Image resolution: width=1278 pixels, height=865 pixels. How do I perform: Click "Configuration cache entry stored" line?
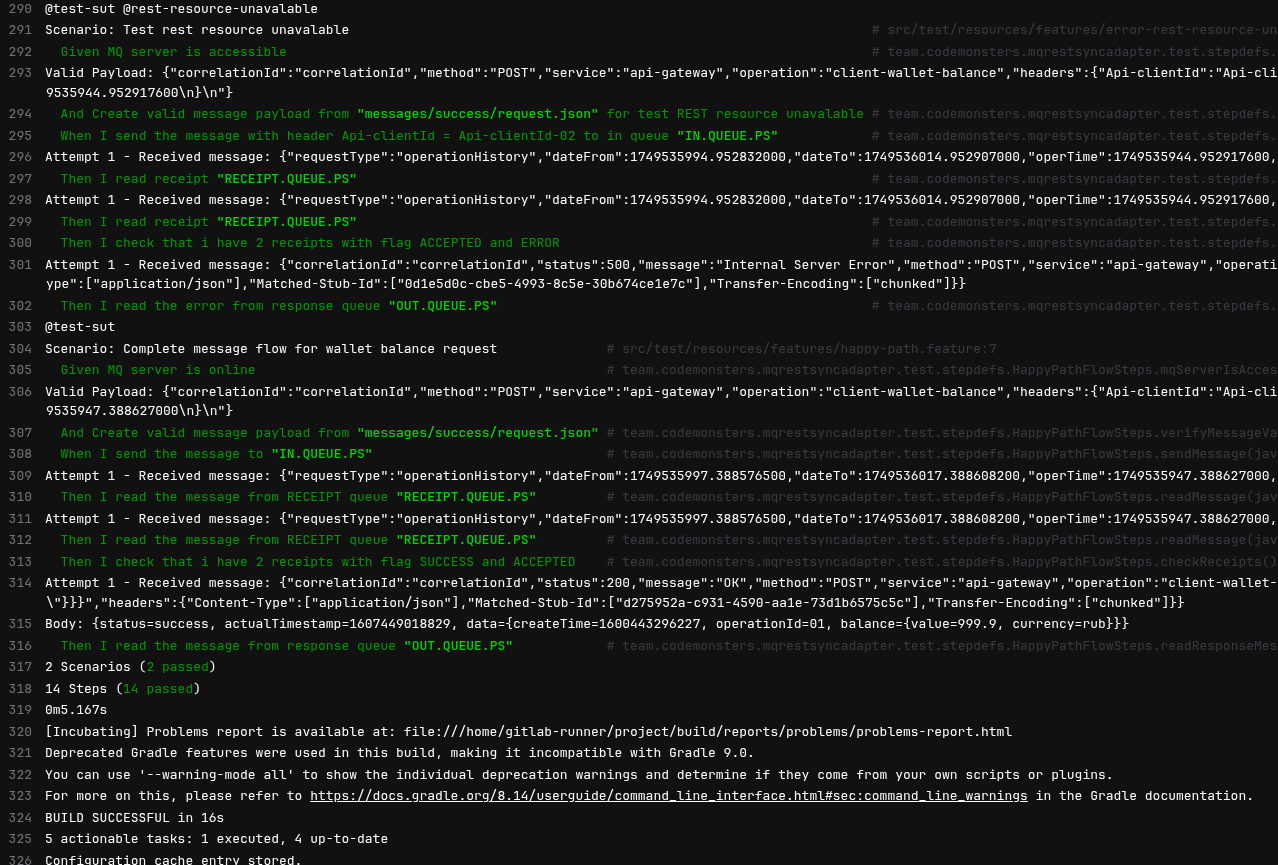point(173,860)
